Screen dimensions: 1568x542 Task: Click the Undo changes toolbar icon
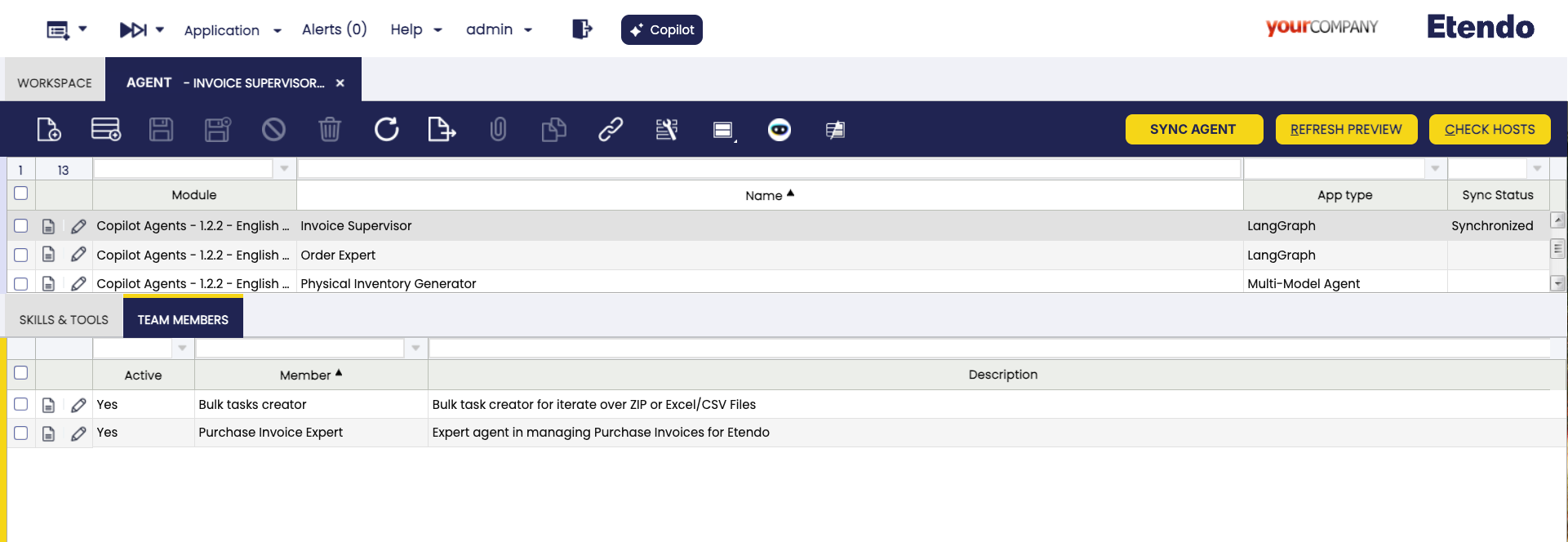pyautogui.click(x=273, y=129)
